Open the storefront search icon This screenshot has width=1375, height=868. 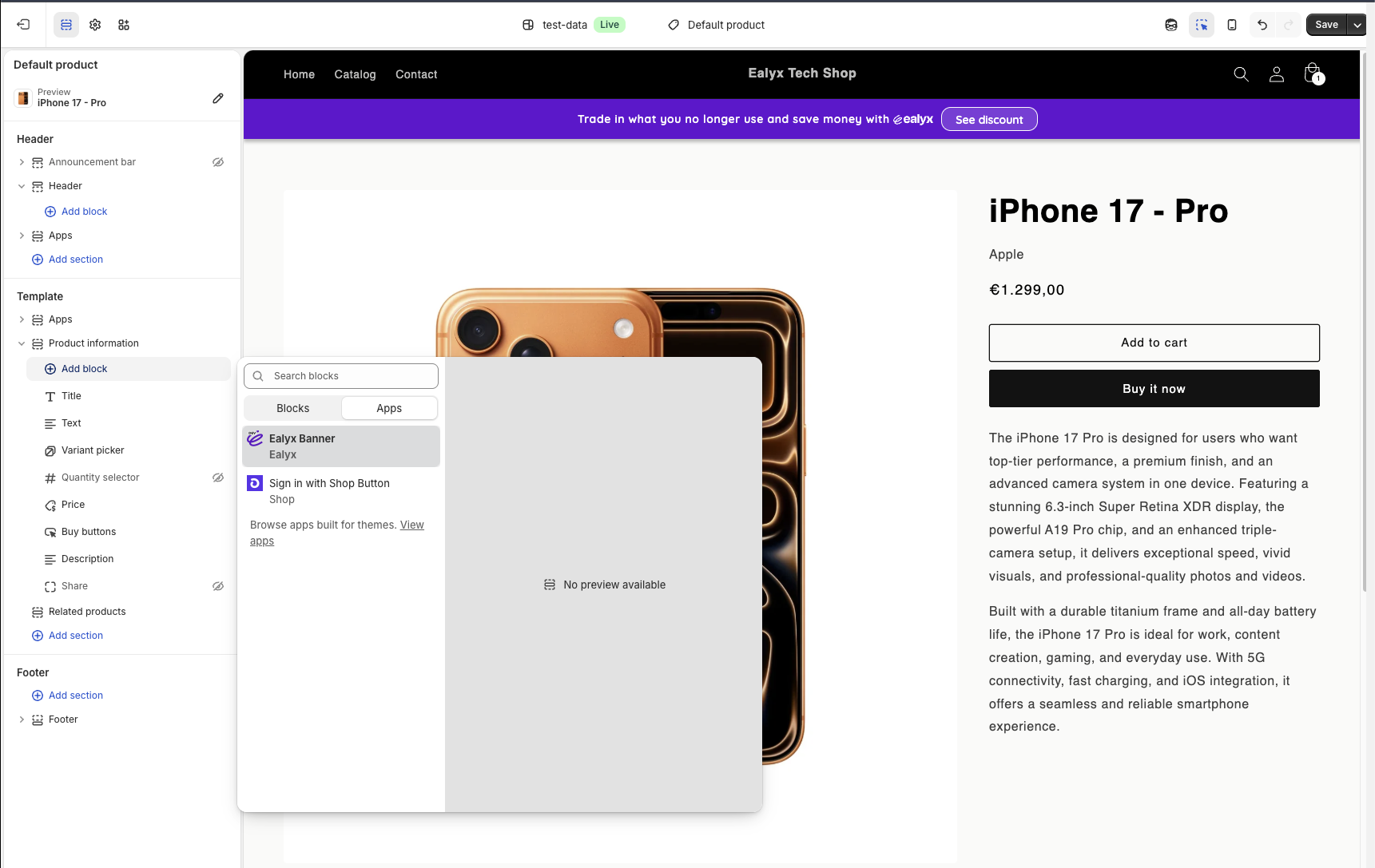click(1241, 74)
